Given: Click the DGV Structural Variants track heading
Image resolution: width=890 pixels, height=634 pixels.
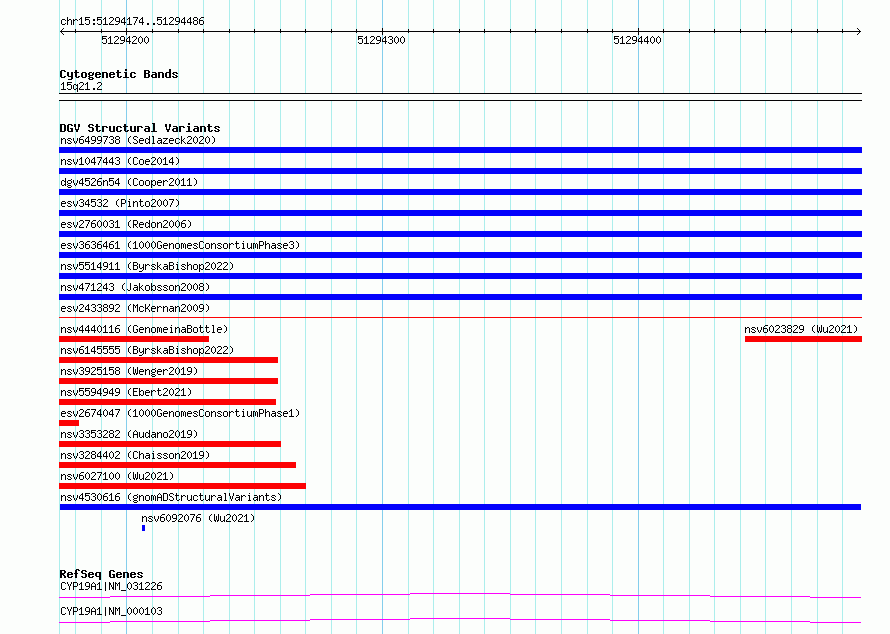Looking at the screenshot, I should pos(140,128).
